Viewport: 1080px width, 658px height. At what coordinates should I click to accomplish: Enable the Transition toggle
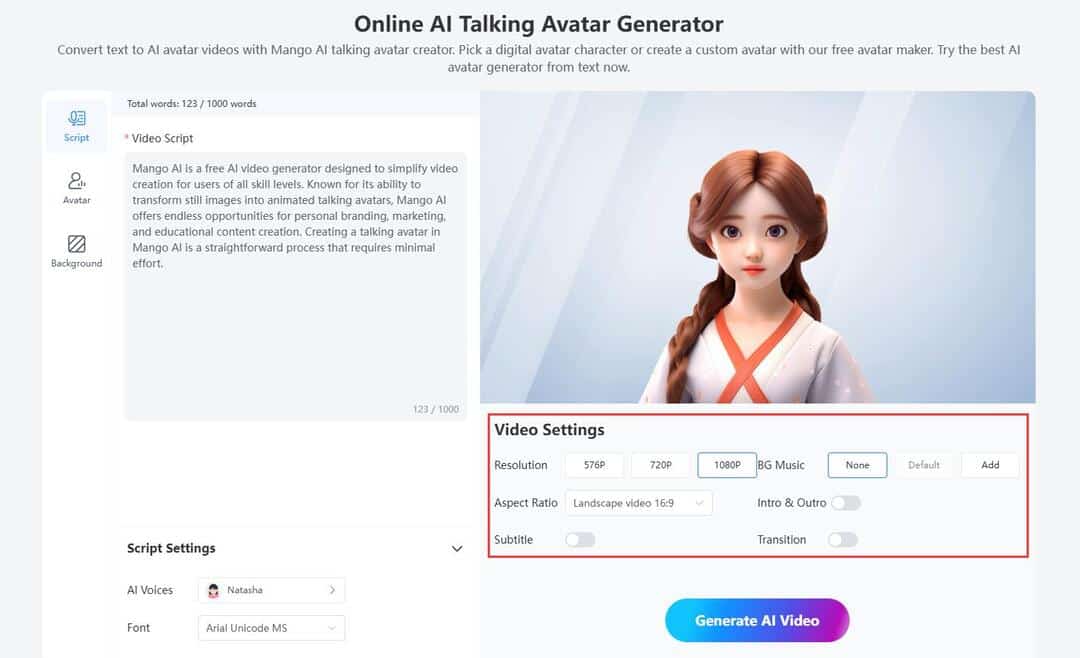[x=842, y=539]
